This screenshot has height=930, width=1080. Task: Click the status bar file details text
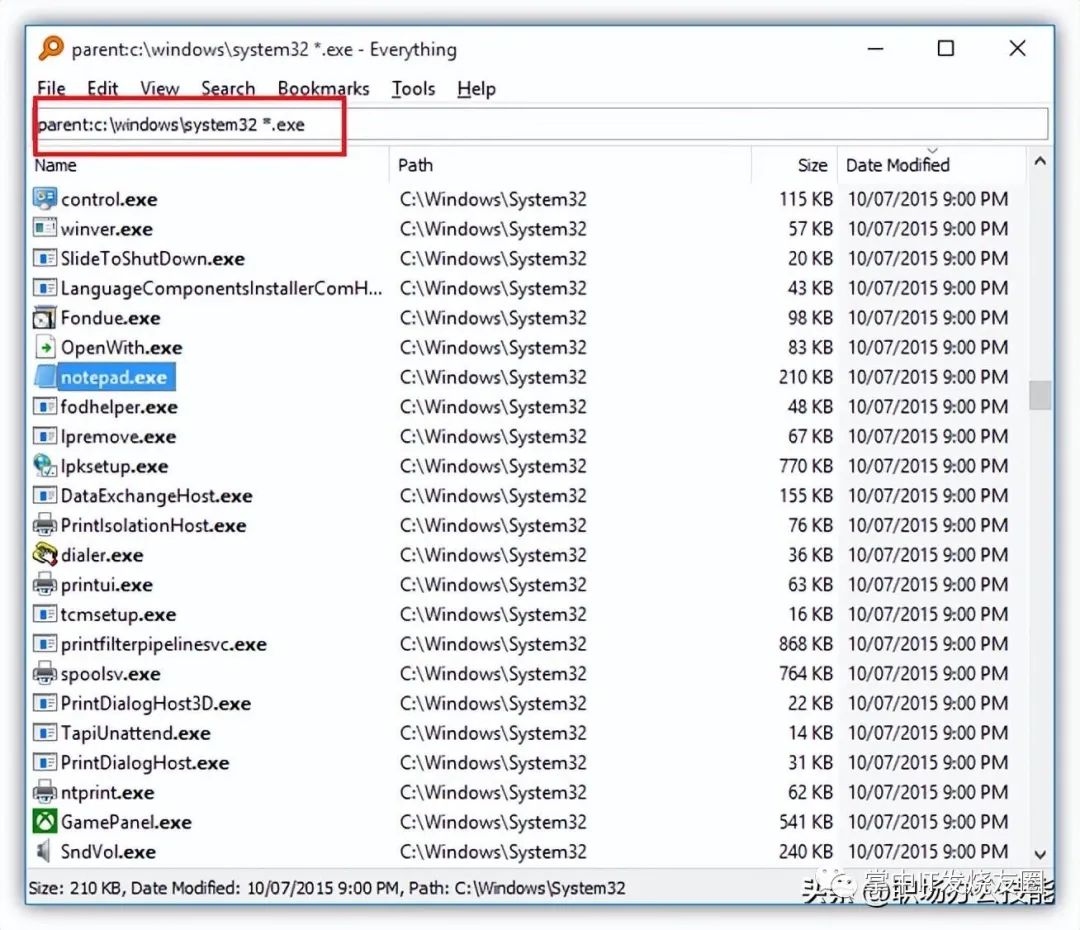(326, 887)
